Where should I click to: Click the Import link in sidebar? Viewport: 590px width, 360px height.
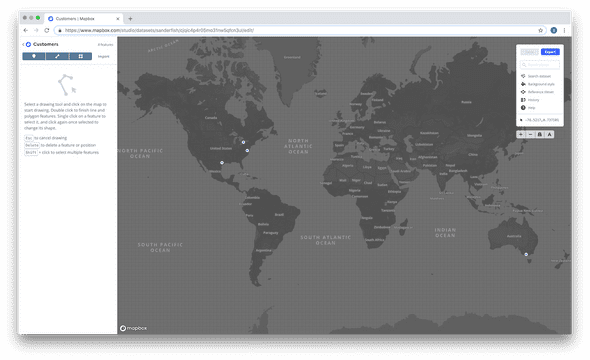click(103, 56)
